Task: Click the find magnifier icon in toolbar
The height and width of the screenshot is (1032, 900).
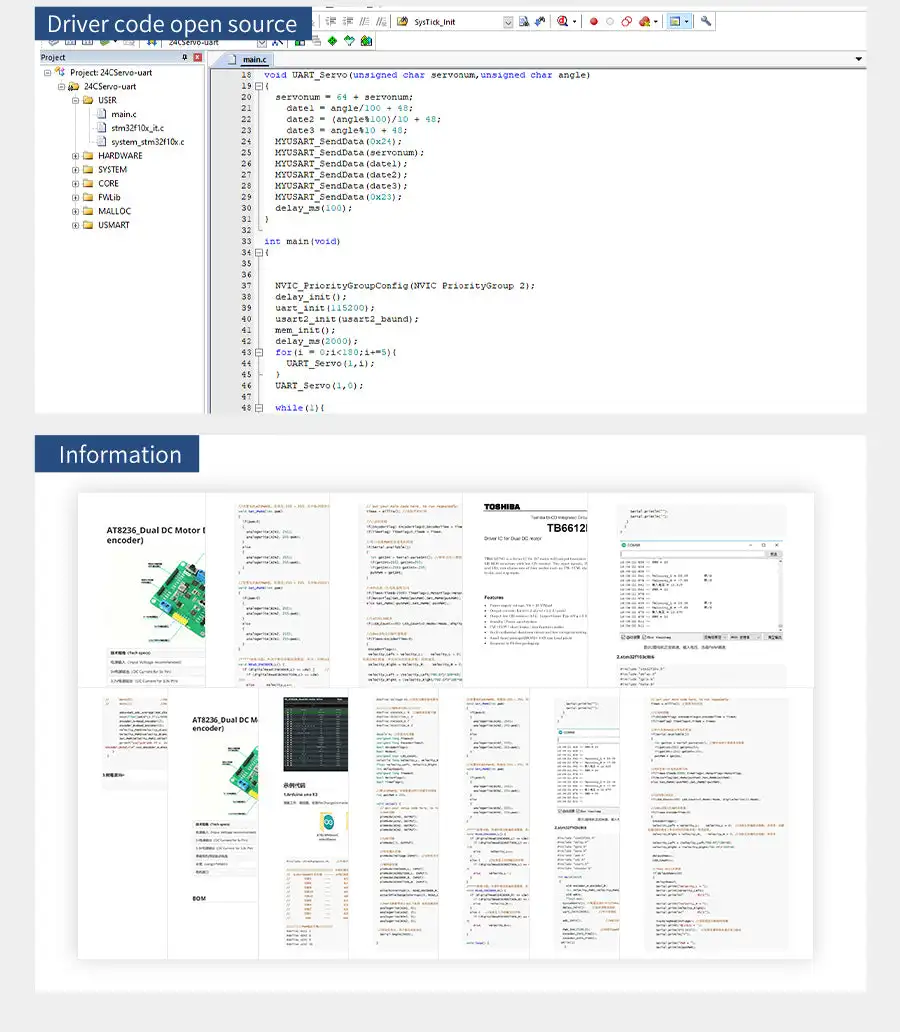Action: [564, 21]
